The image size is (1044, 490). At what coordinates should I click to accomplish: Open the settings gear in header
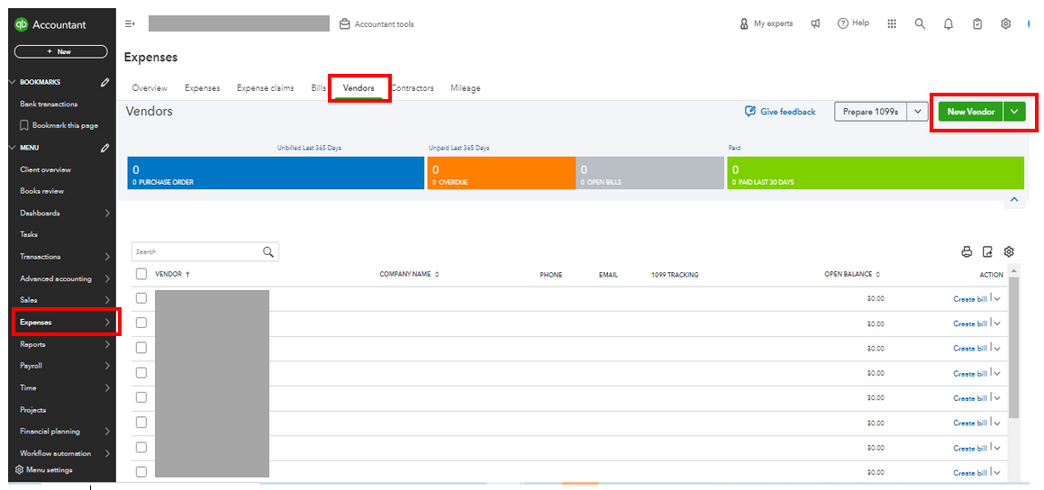click(x=1005, y=23)
